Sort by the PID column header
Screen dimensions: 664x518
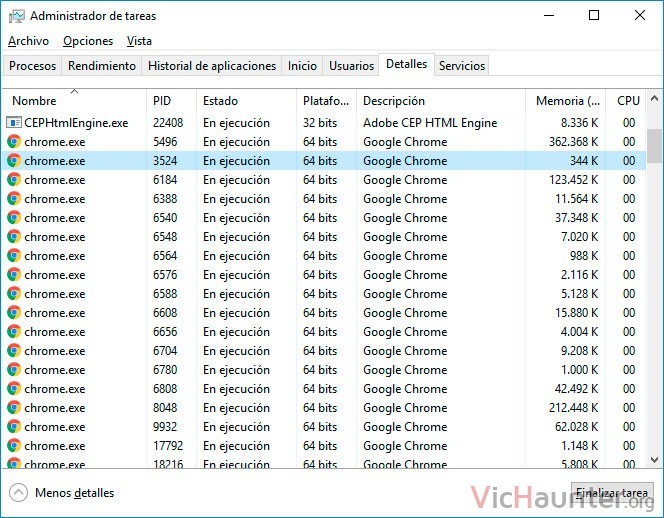point(171,101)
